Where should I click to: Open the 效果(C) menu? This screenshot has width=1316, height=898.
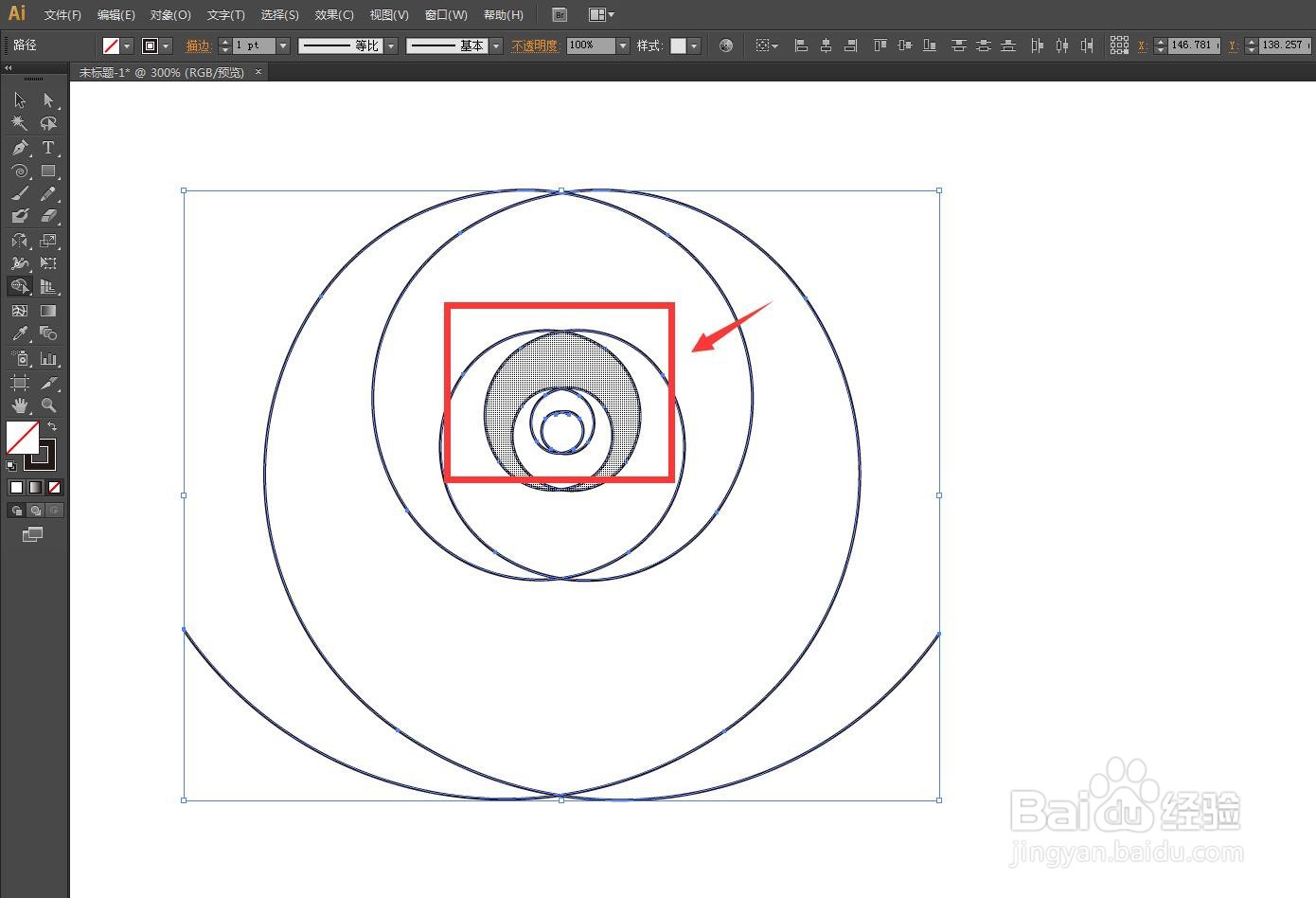point(334,15)
